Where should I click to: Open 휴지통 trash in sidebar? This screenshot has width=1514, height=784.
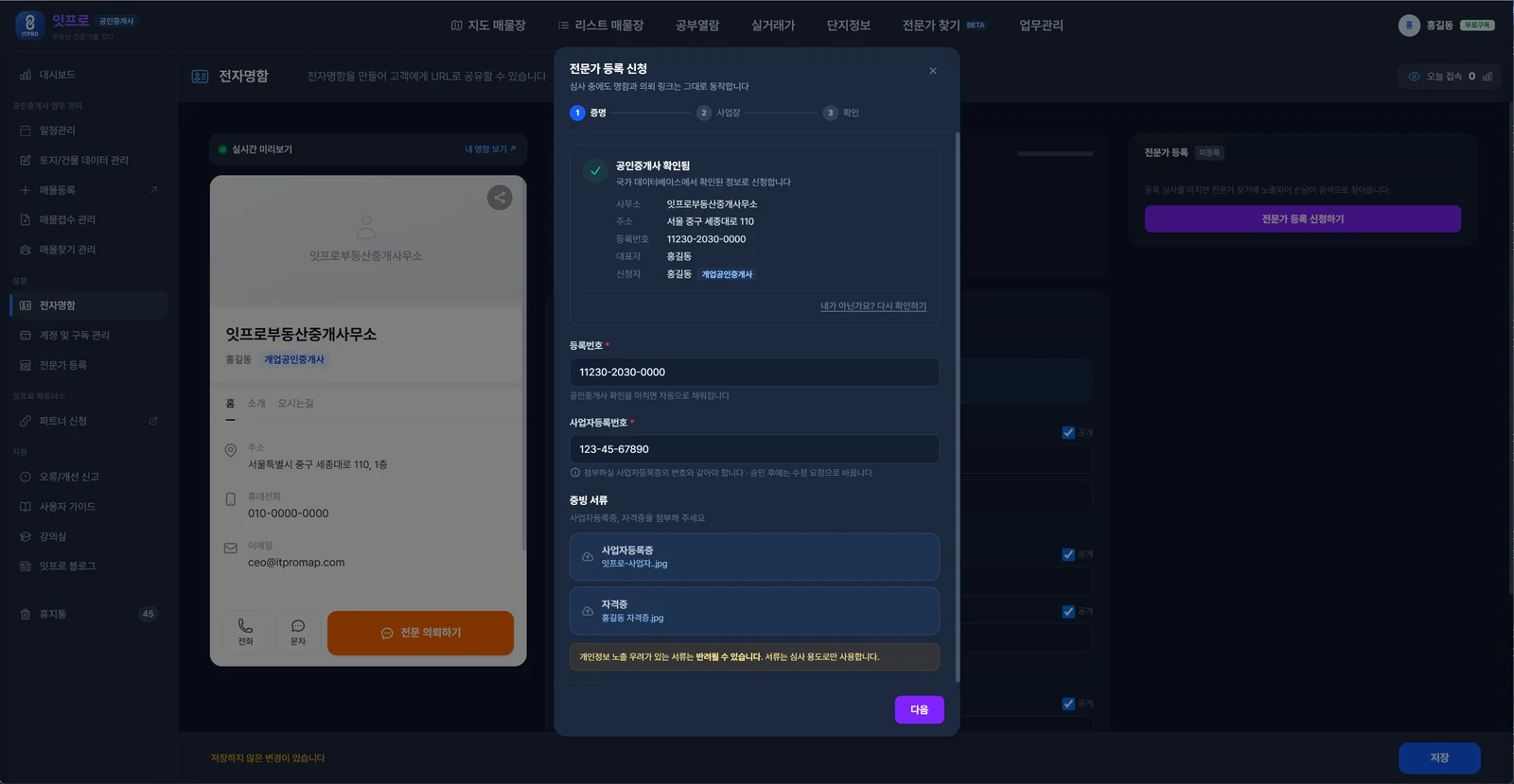pos(87,615)
